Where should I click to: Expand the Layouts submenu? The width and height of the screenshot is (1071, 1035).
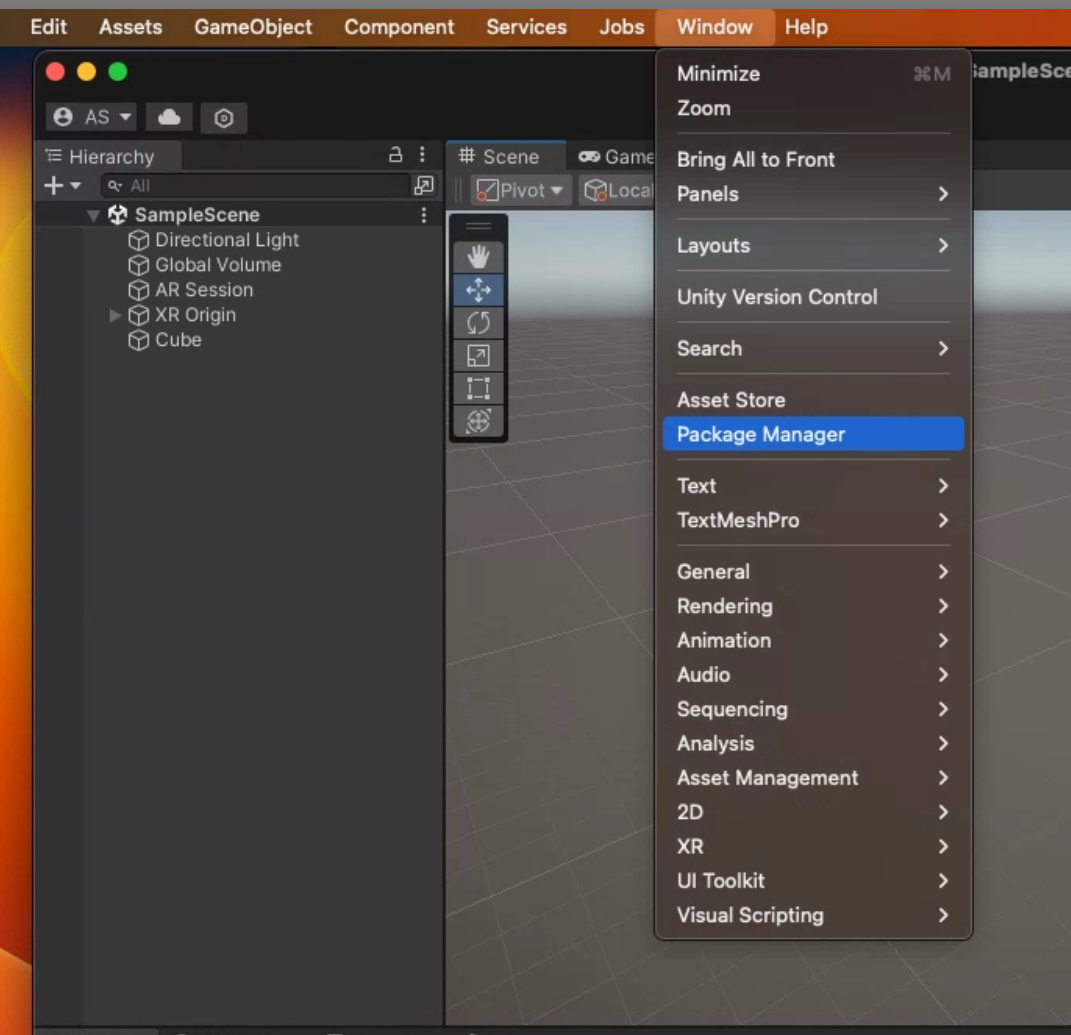[x=813, y=245]
